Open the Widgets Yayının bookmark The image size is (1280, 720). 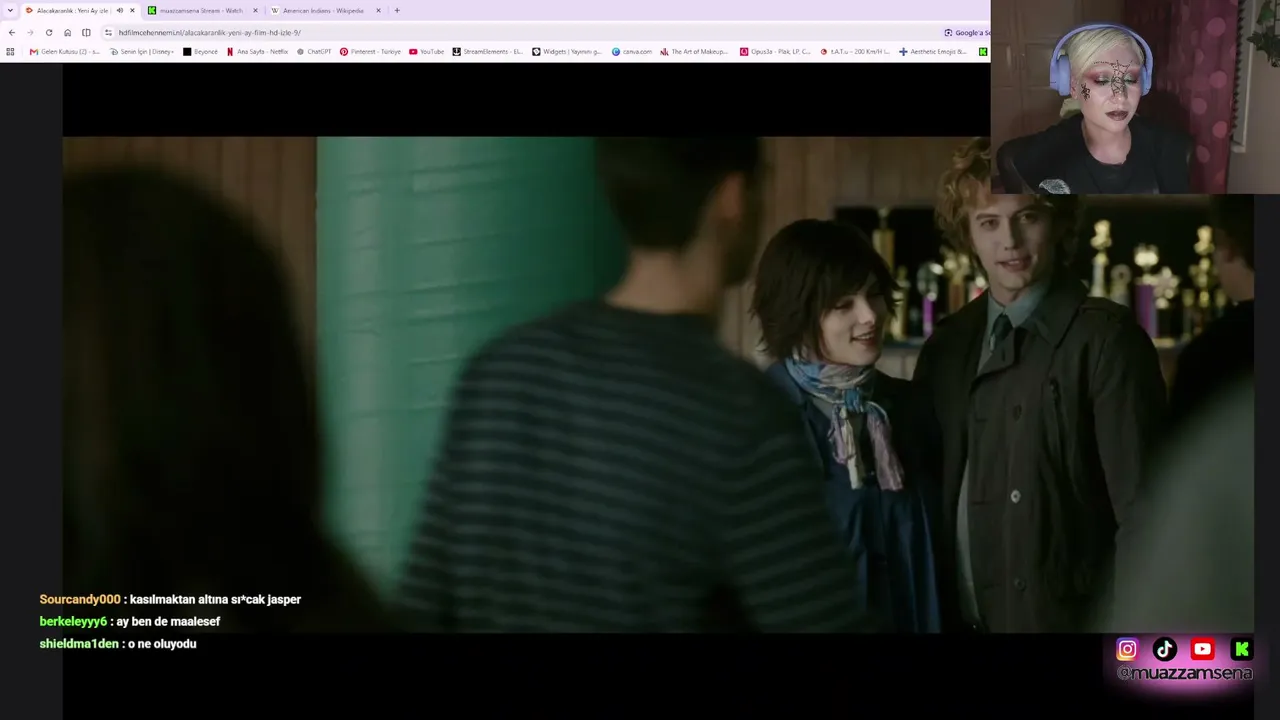click(567, 52)
